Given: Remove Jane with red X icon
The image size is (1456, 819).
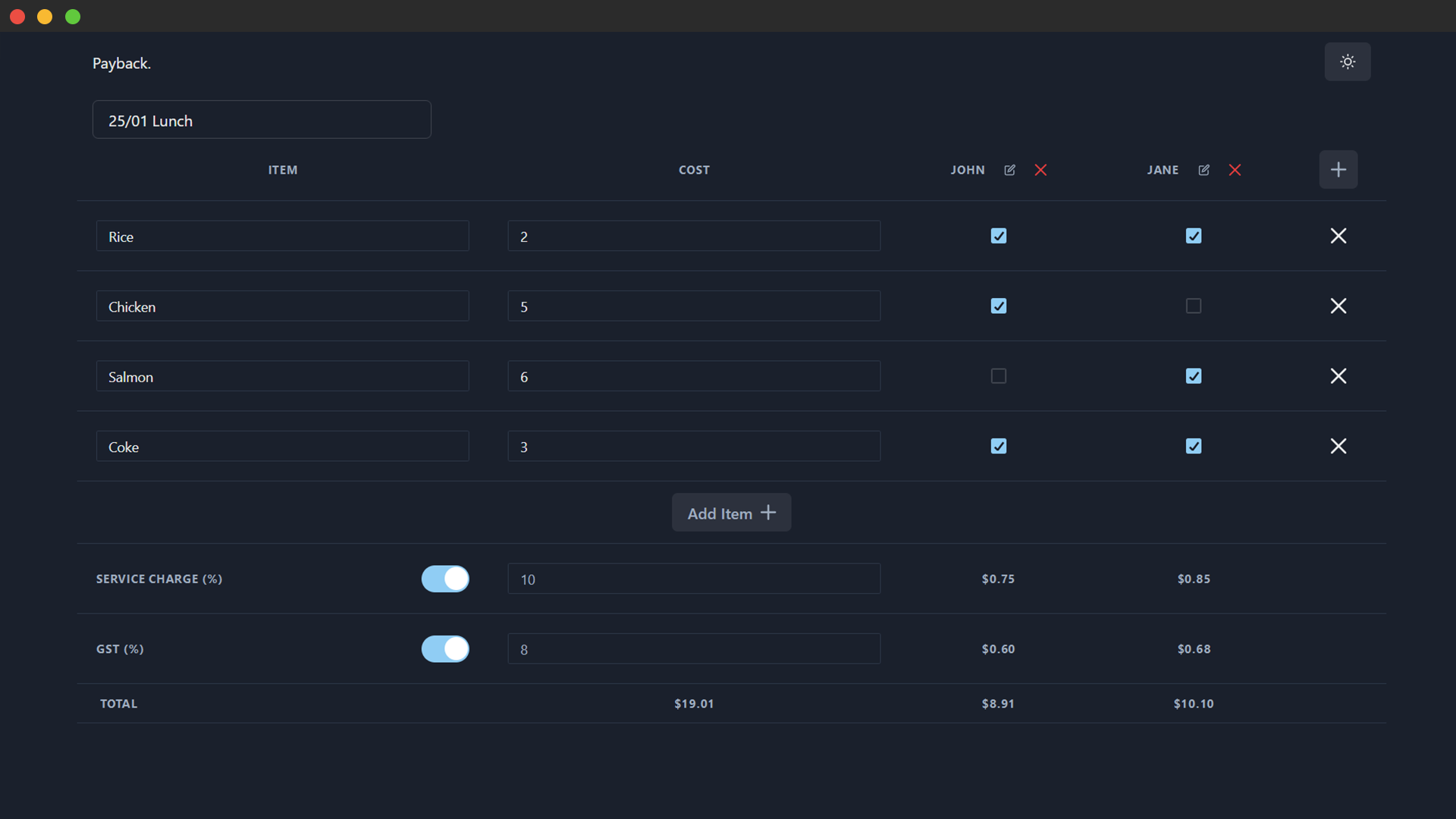Looking at the screenshot, I should pyautogui.click(x=1235, y=170).
